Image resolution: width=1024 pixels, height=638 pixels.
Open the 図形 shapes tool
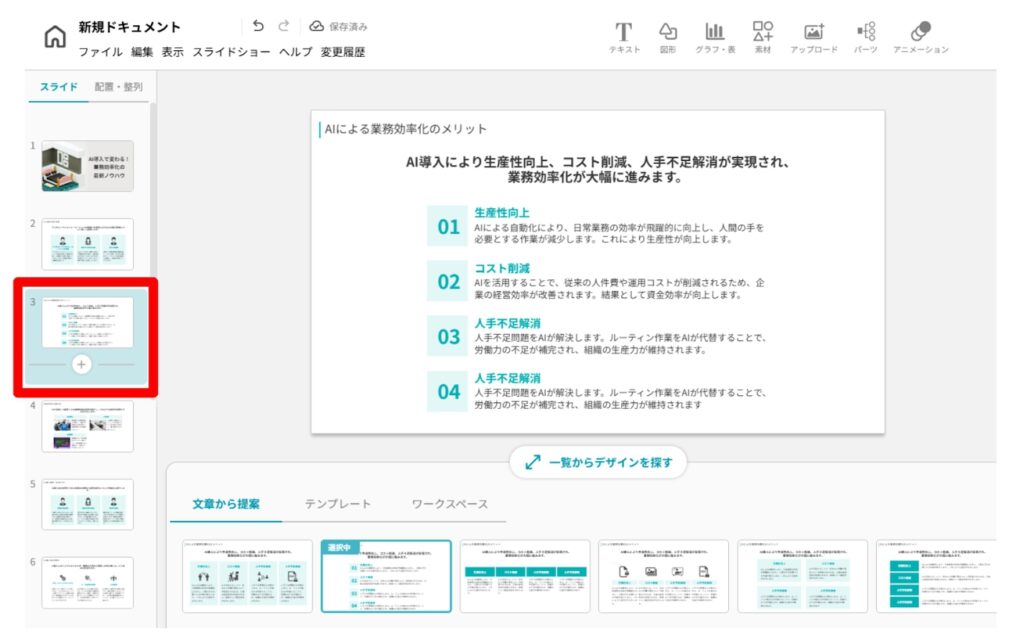(x=667, y=38)
